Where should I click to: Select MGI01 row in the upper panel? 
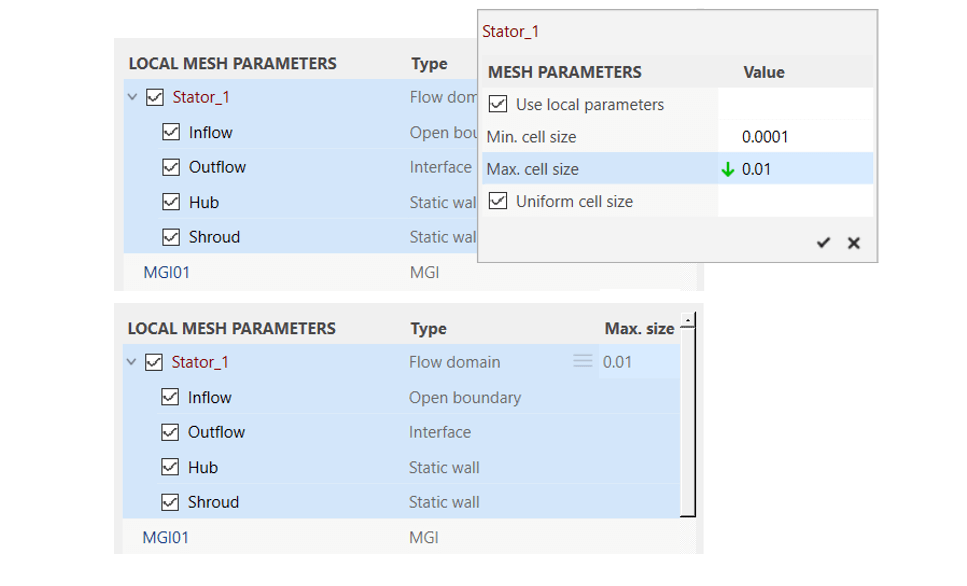click(x=408, y=272)
